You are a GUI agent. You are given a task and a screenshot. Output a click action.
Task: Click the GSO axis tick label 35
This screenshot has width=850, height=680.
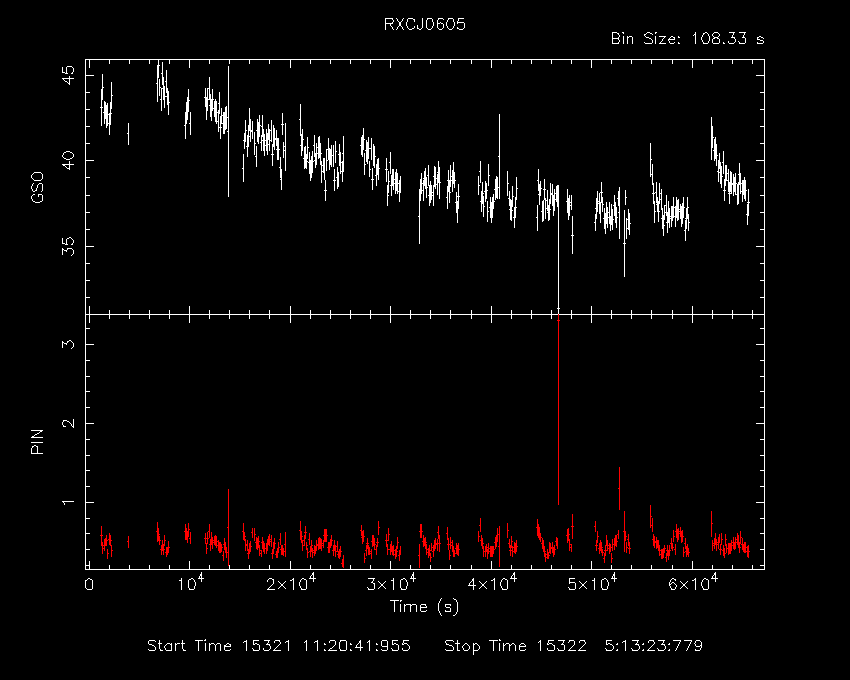(x=69, y=246)
